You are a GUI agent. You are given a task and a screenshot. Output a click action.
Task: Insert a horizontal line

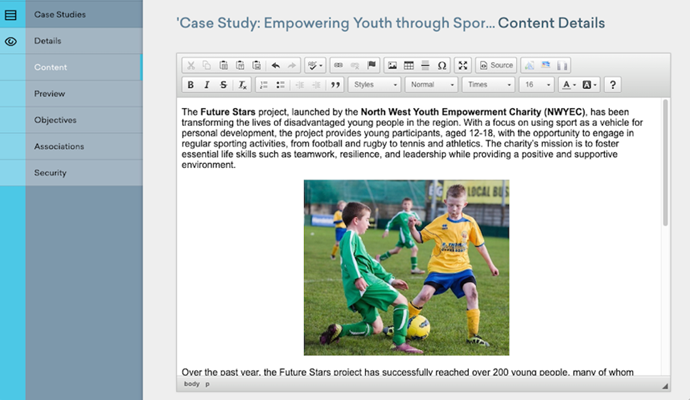click(x=425, y=66)
